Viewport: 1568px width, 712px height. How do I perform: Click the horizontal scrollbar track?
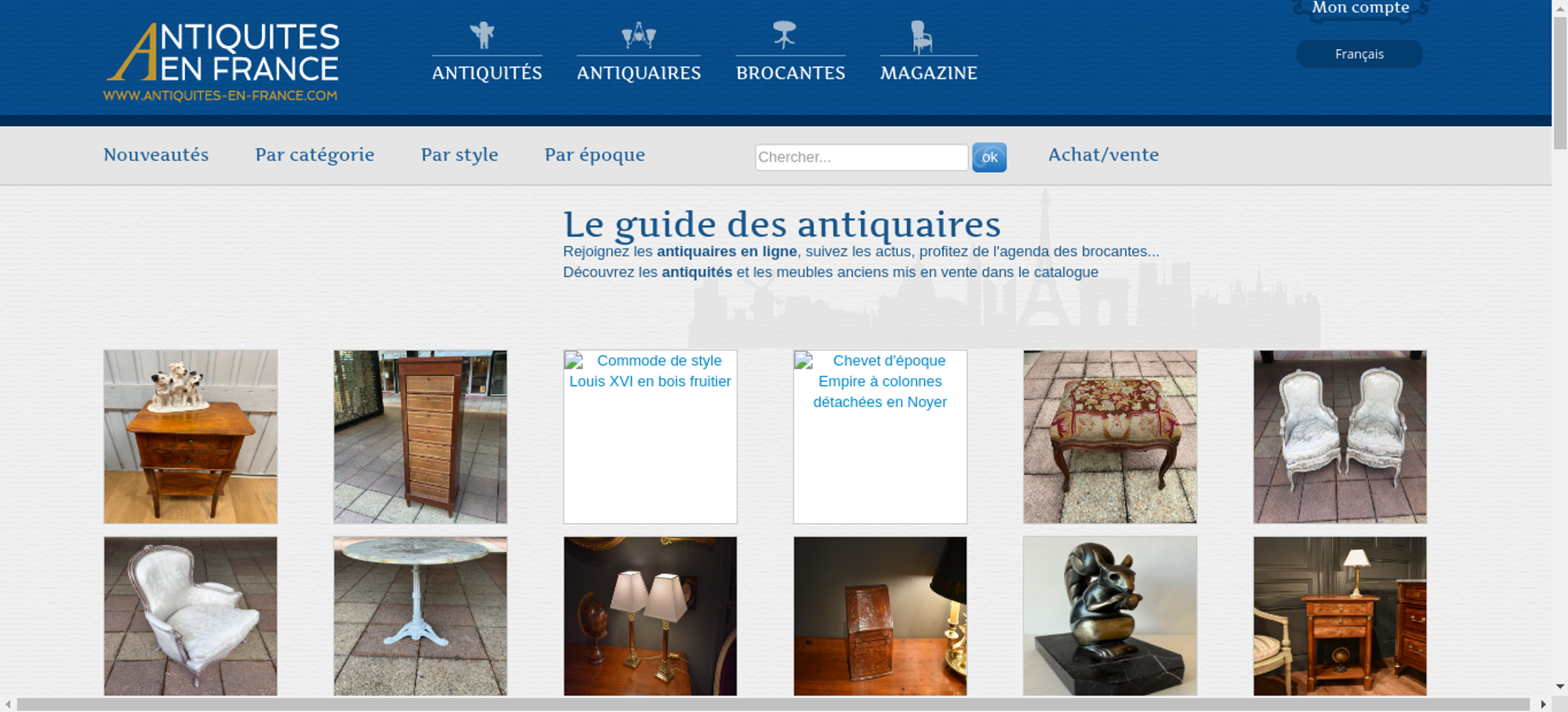point(772,704)
